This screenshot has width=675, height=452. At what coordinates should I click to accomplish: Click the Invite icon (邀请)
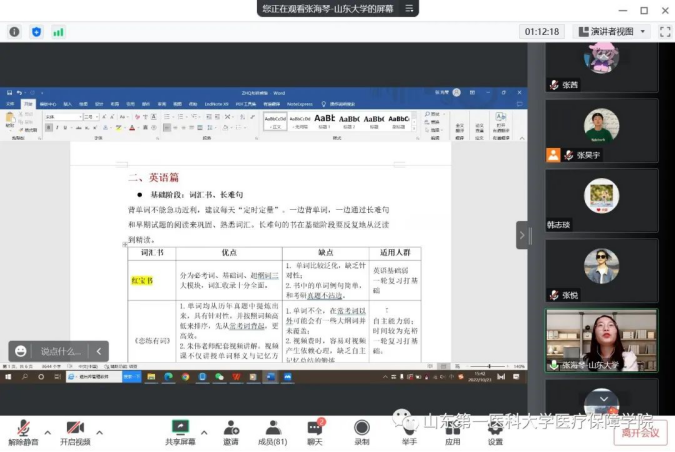click(x=231, y=429)
